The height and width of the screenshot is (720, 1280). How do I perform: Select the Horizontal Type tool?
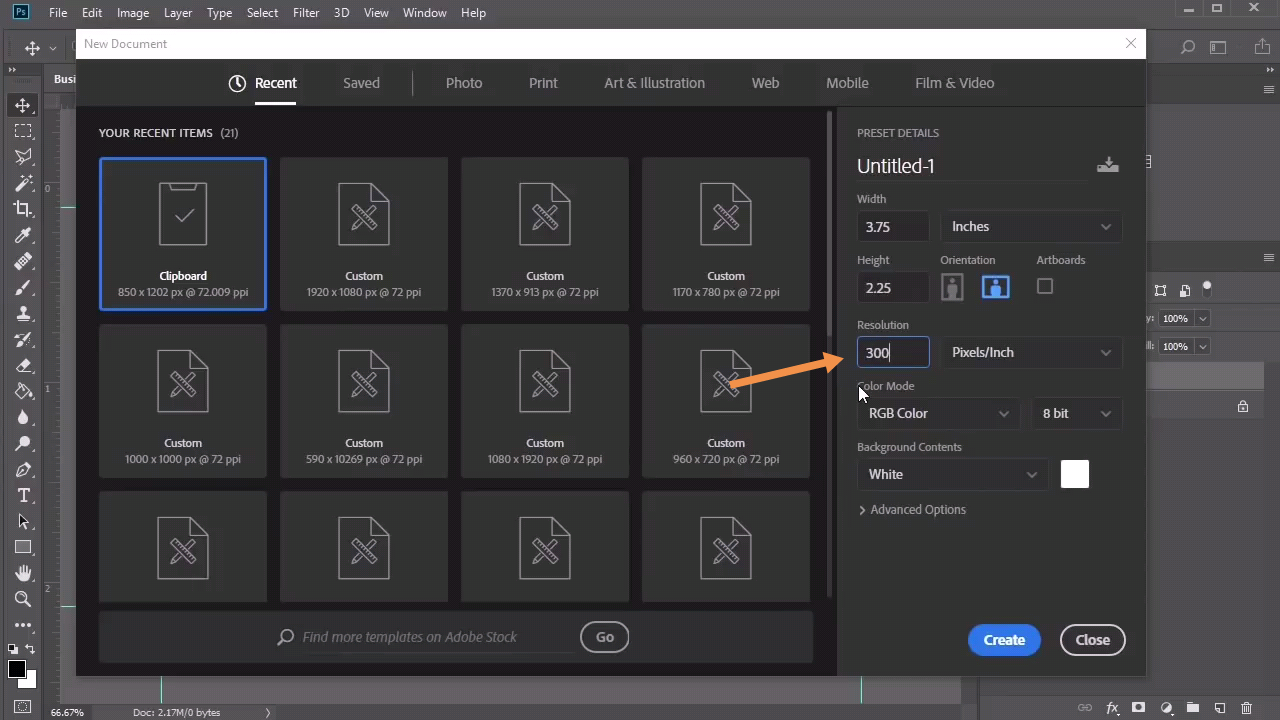pos(23,496)
